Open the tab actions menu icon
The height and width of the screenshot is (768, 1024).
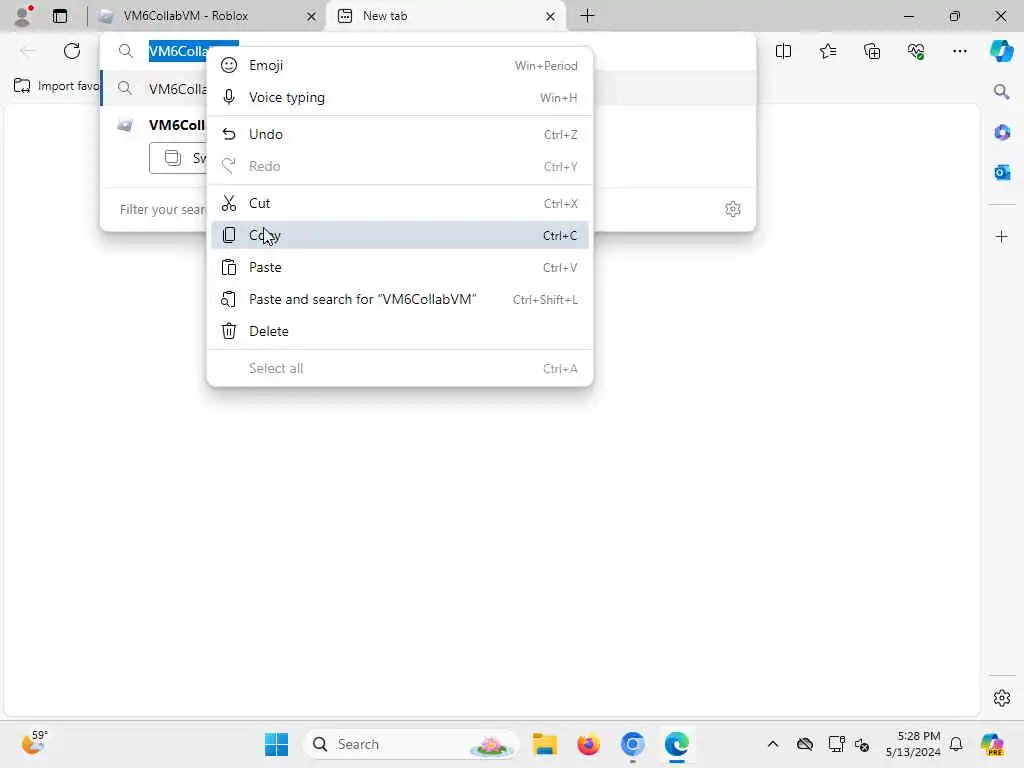[x=60, y=16]
